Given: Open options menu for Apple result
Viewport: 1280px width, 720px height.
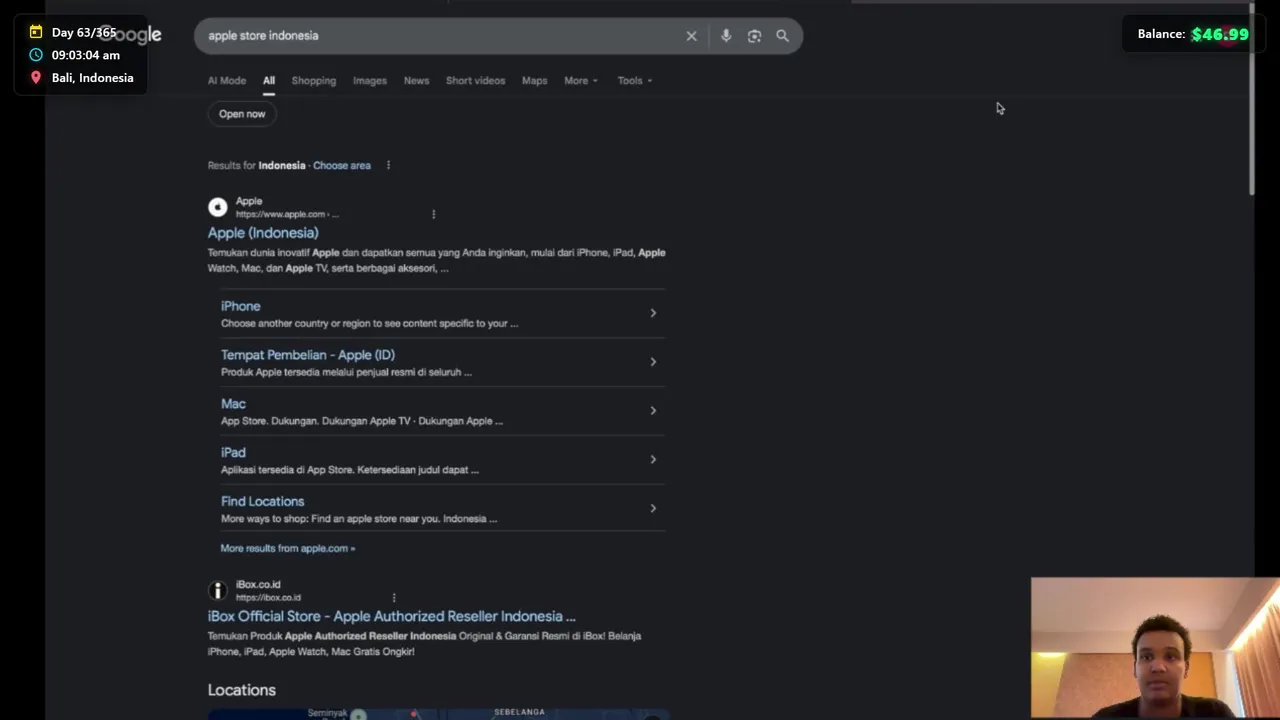Looking at the screenshot, I should (x=433, y=214).
